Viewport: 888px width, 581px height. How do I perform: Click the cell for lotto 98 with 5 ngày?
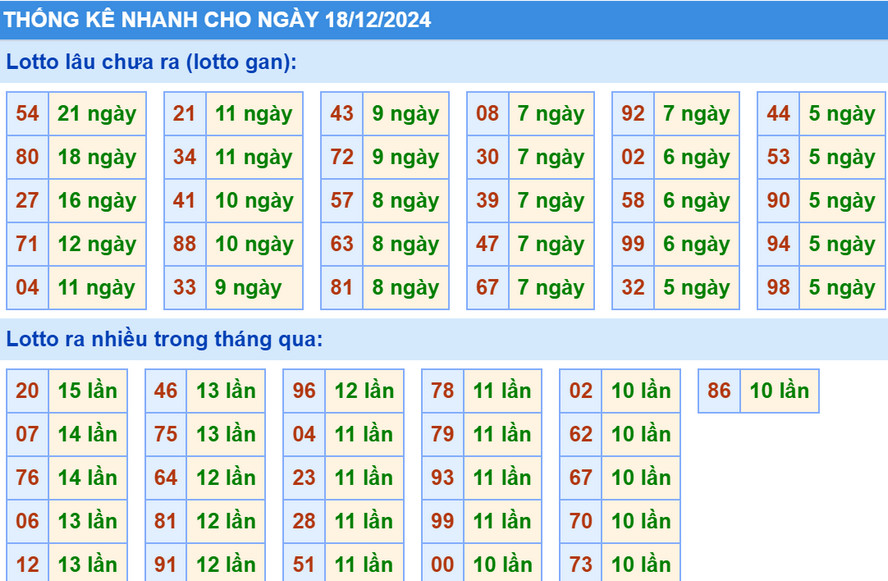[821, 288]
